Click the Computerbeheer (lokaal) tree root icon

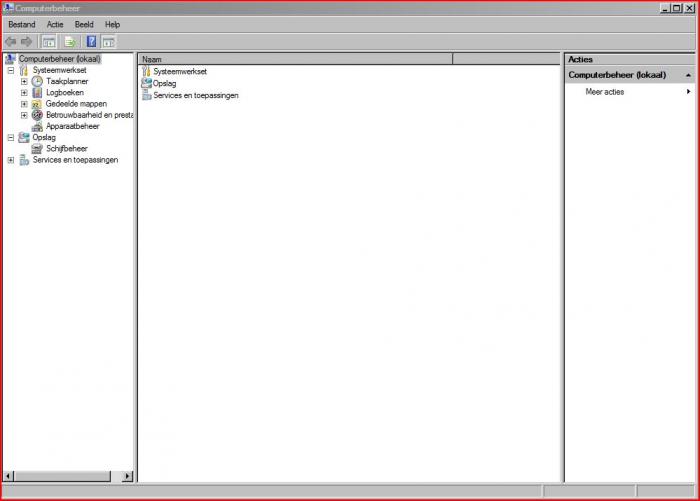point(10,59)
